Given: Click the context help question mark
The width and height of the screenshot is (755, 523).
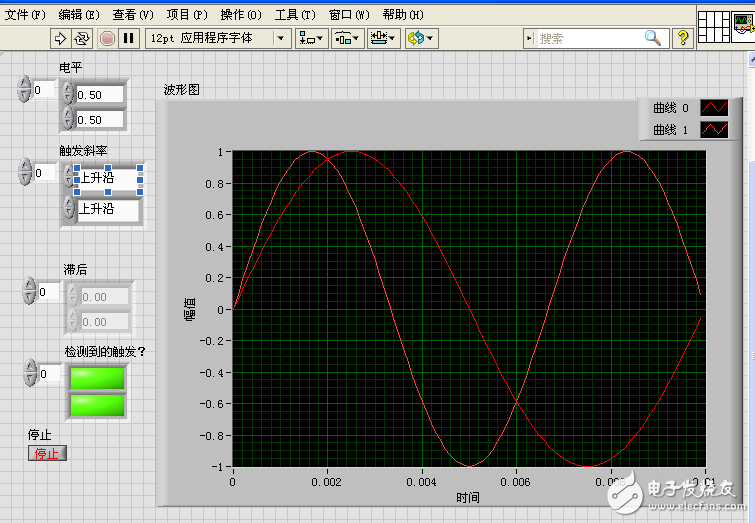Looking at the screenshot, I should (683, 38).
